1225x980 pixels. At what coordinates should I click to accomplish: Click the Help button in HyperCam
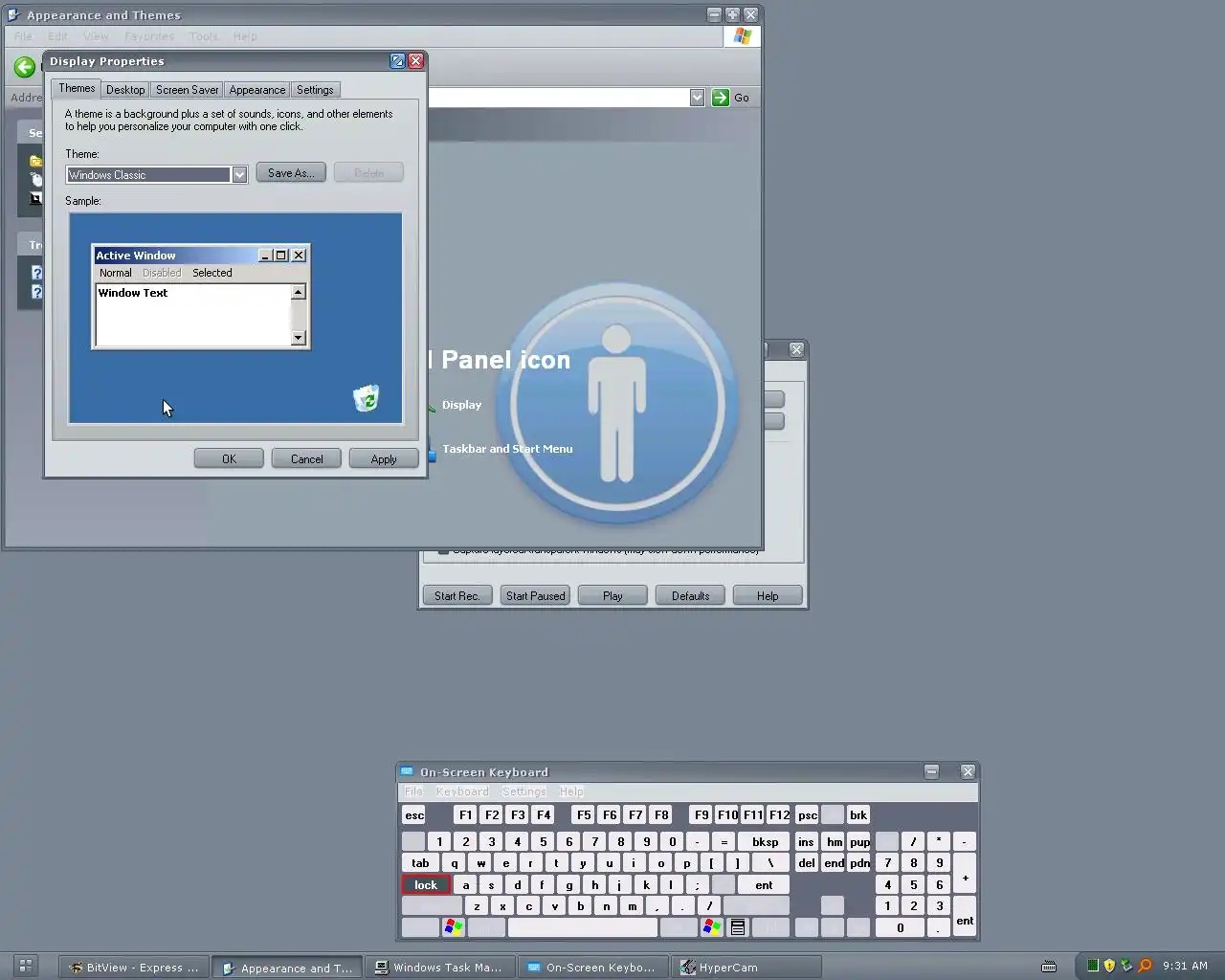(x=768, y=596)
